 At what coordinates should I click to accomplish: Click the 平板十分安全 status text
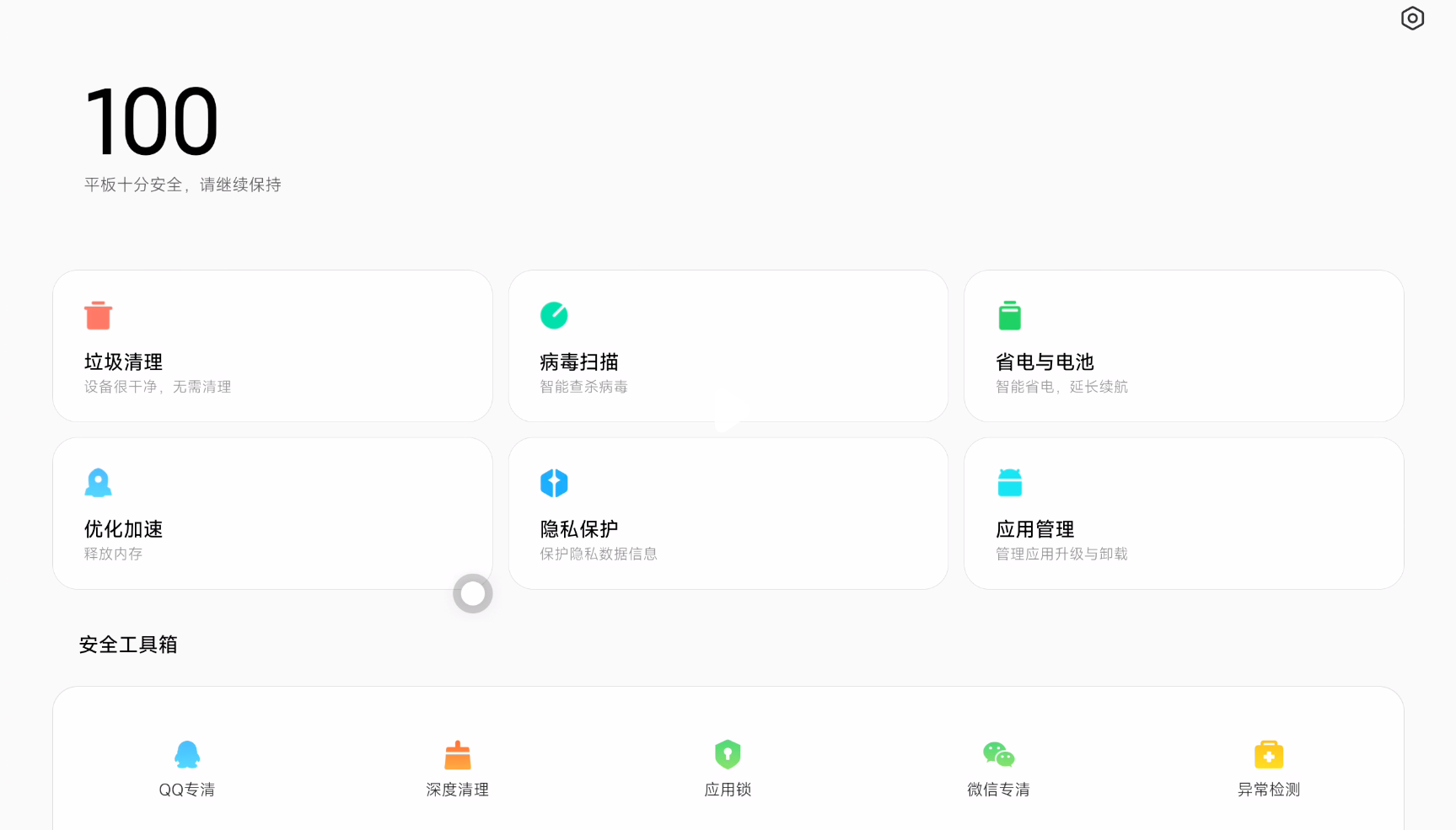(182, 185)
